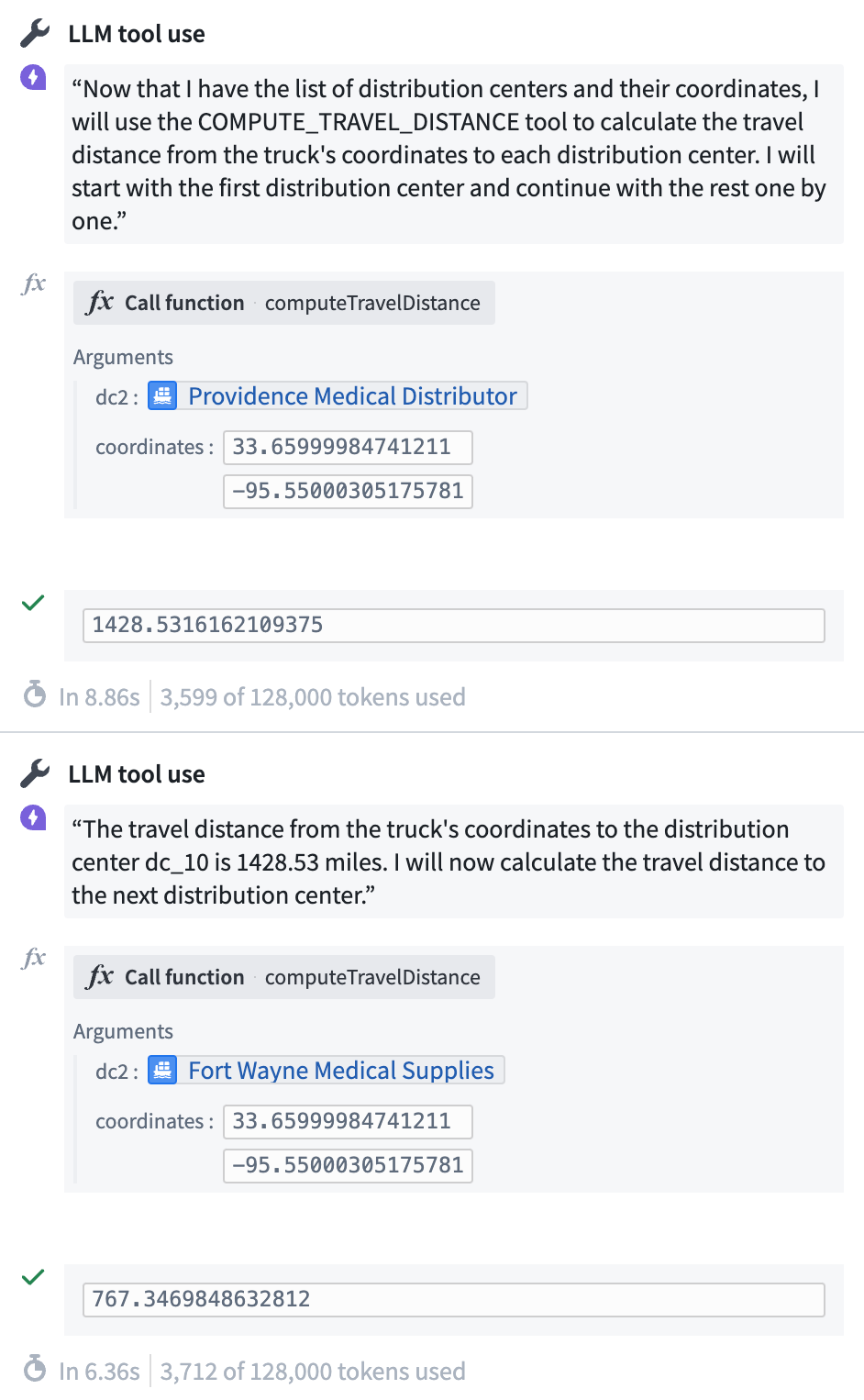
Task: Click the wrench icon beside second LLM tool use
Action: 34,774
